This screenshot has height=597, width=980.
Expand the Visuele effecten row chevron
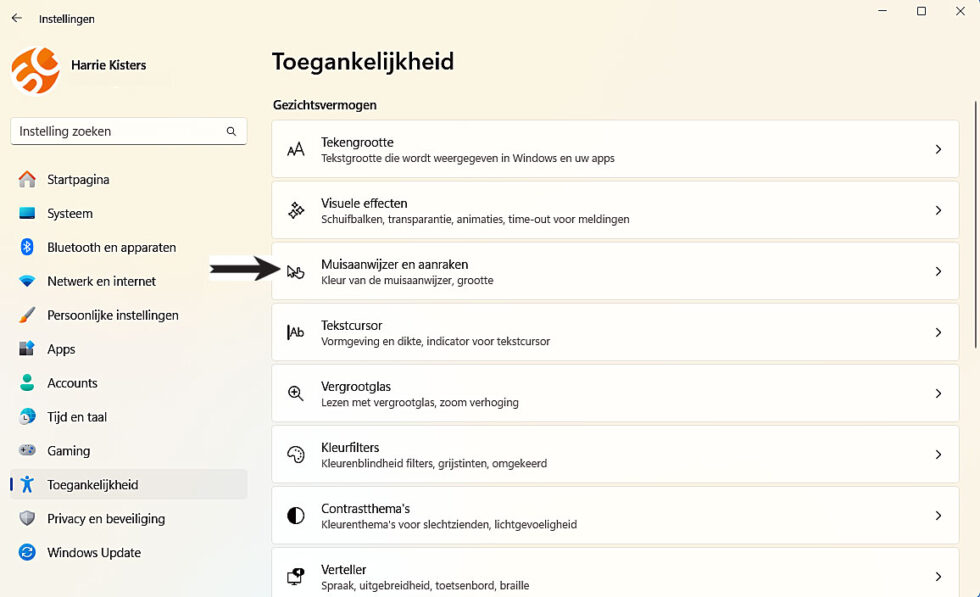[938, 209]
